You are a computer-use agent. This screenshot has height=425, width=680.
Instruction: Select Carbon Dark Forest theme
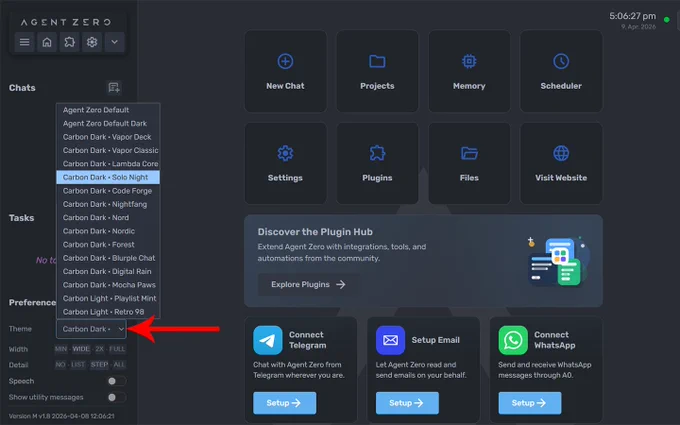click(x=108, y=245)
